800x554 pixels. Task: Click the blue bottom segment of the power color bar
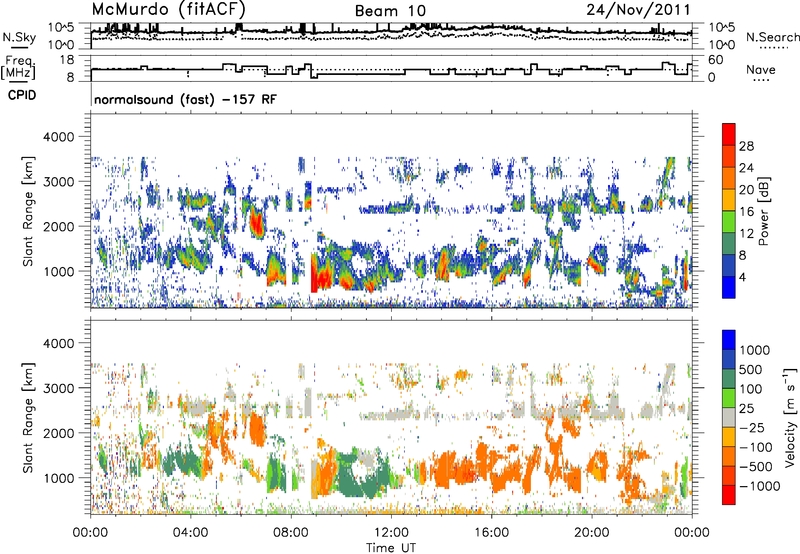729,287
